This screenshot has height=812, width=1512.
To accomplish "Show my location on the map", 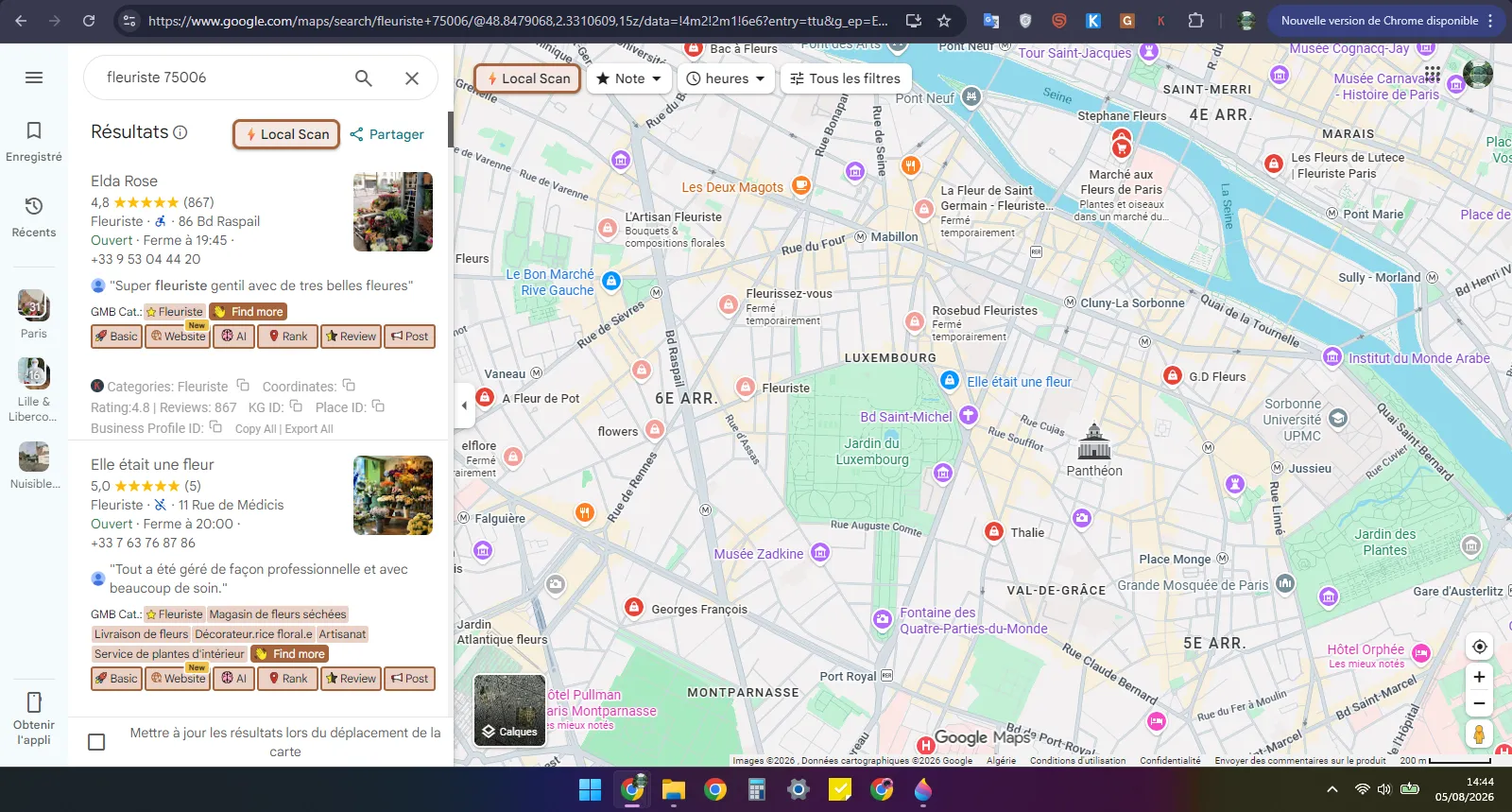I will pos(1479,647).
